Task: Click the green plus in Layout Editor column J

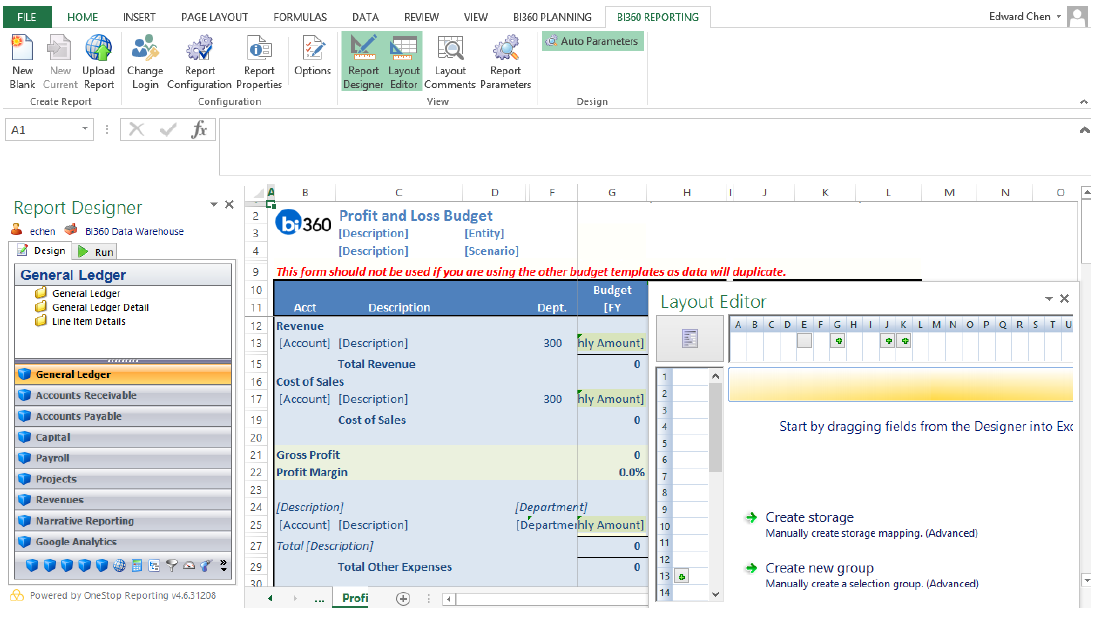Action: pos(888,340)
